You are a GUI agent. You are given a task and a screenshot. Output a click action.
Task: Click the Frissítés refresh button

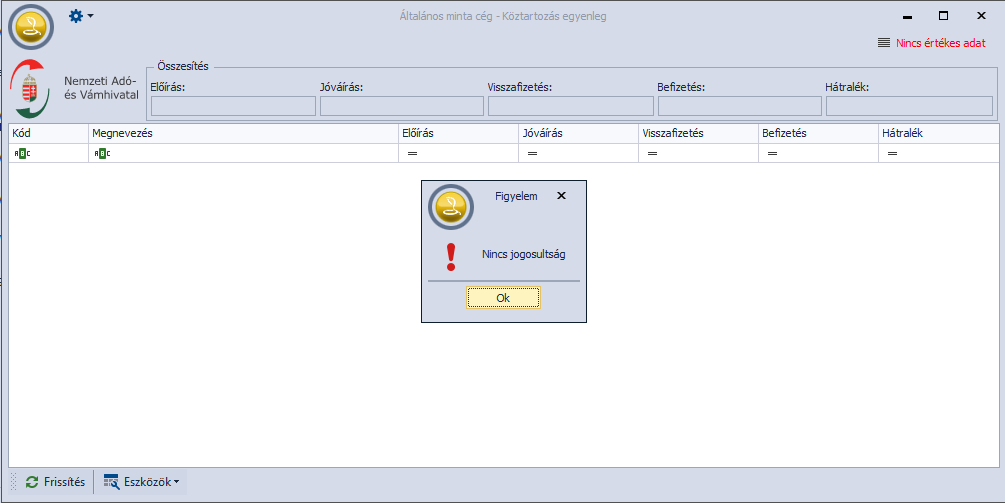point(55,482)
